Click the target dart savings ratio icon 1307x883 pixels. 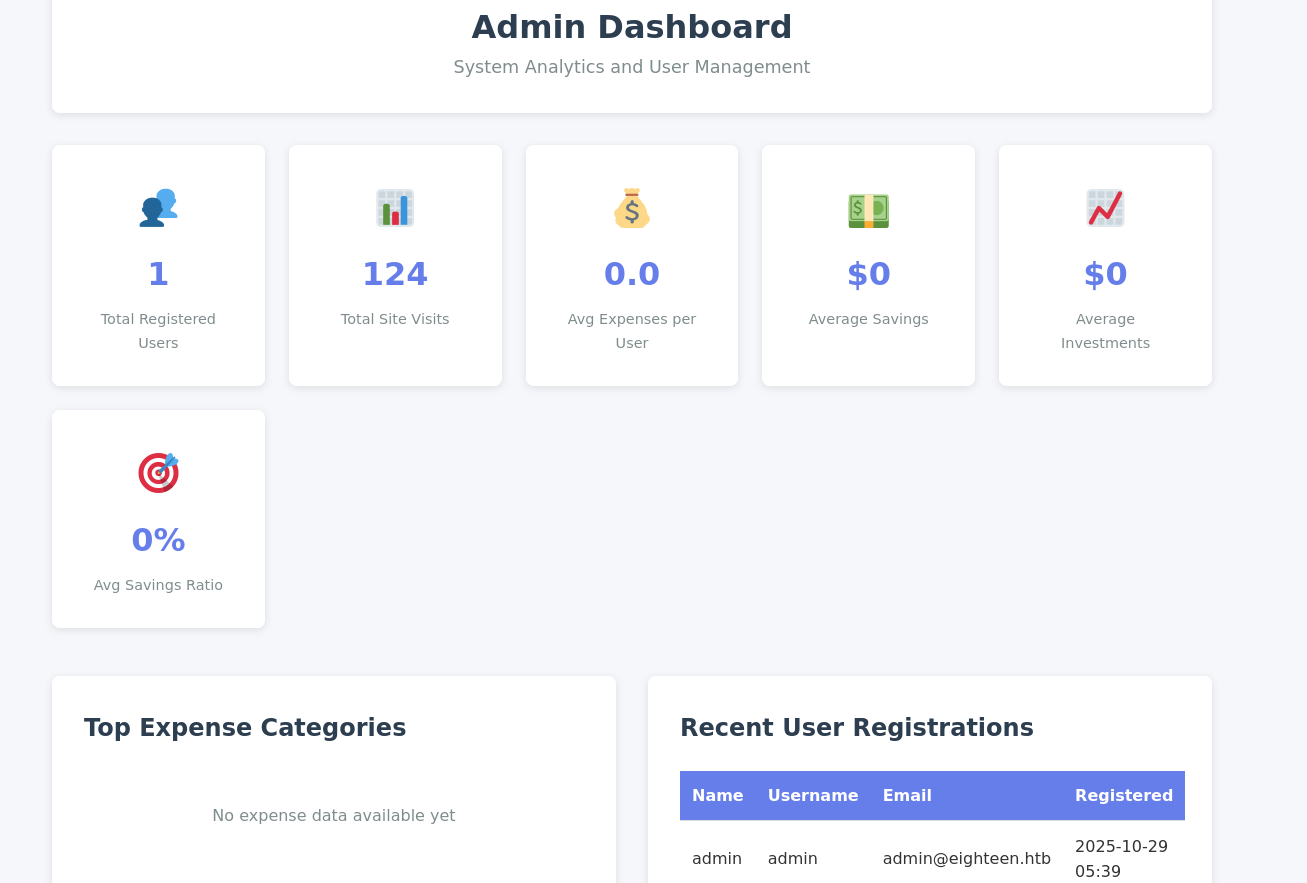click(x=158, y=472)
